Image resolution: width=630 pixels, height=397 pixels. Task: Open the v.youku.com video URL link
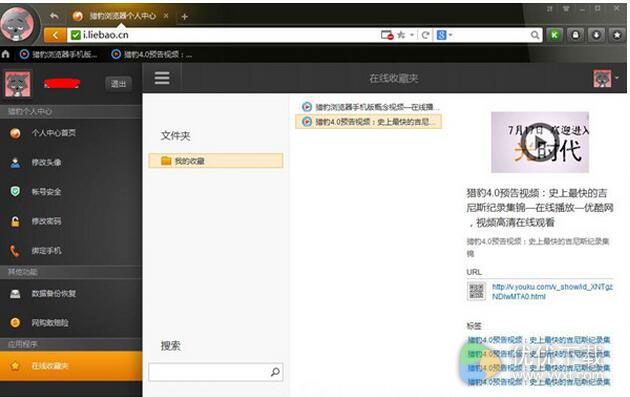pos(552,292)
